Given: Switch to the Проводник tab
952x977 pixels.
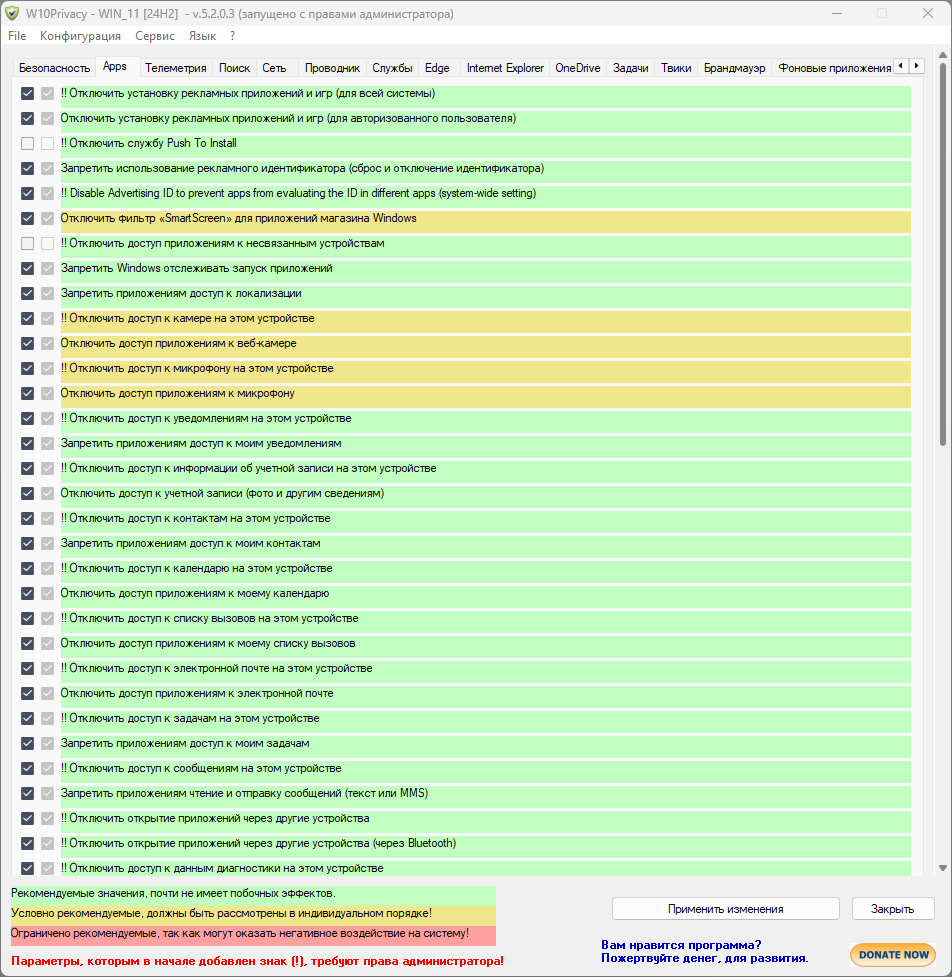Looking at the screenshot, I should [332, 68].
